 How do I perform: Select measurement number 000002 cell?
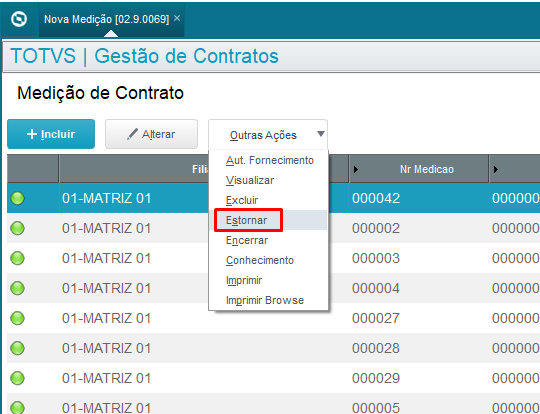point(419,228)
